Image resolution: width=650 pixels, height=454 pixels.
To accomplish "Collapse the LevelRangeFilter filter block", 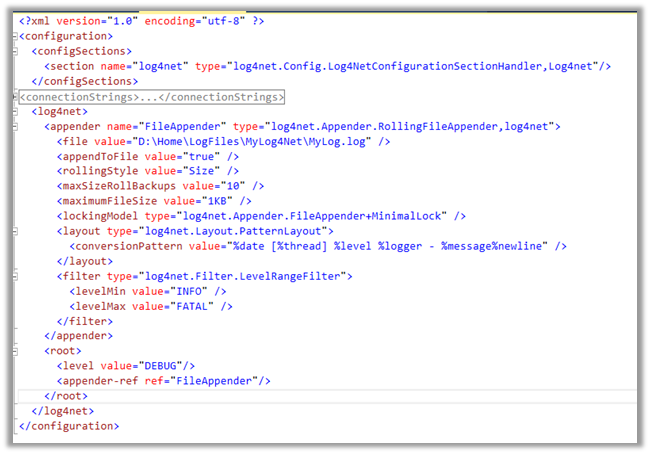I will tap(13, 276).
